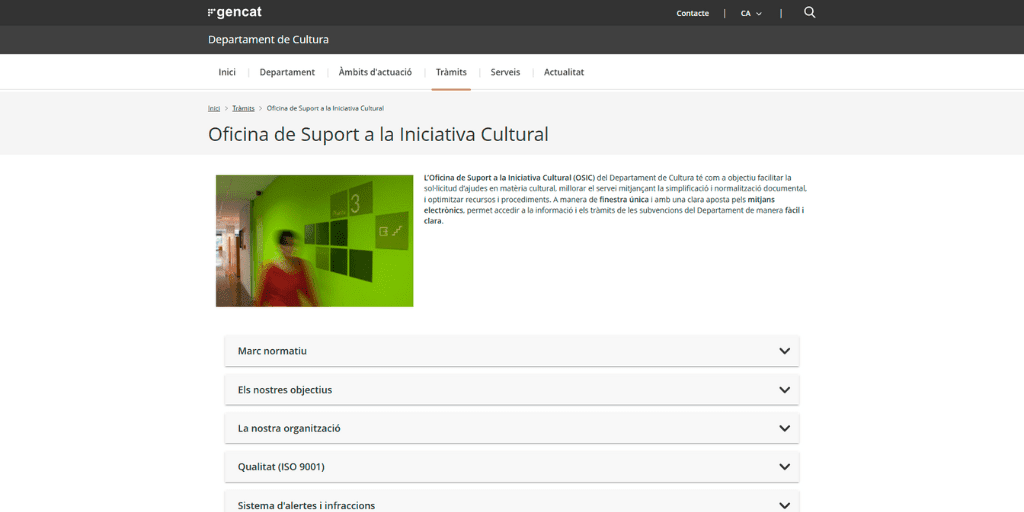Click the green office hallway photo

(314, 240)
